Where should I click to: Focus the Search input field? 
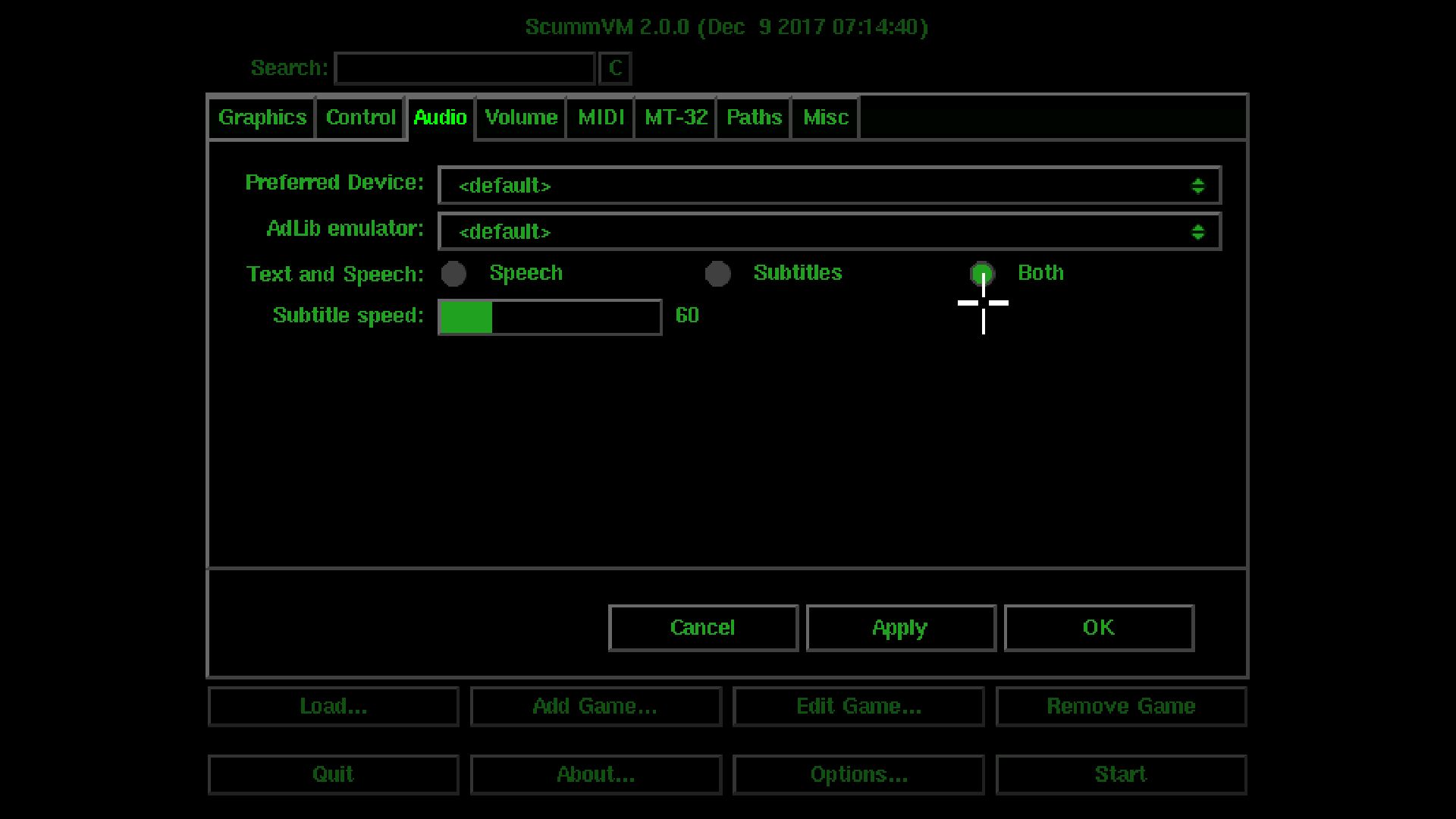pyautogui.click(x=464, y=68)
